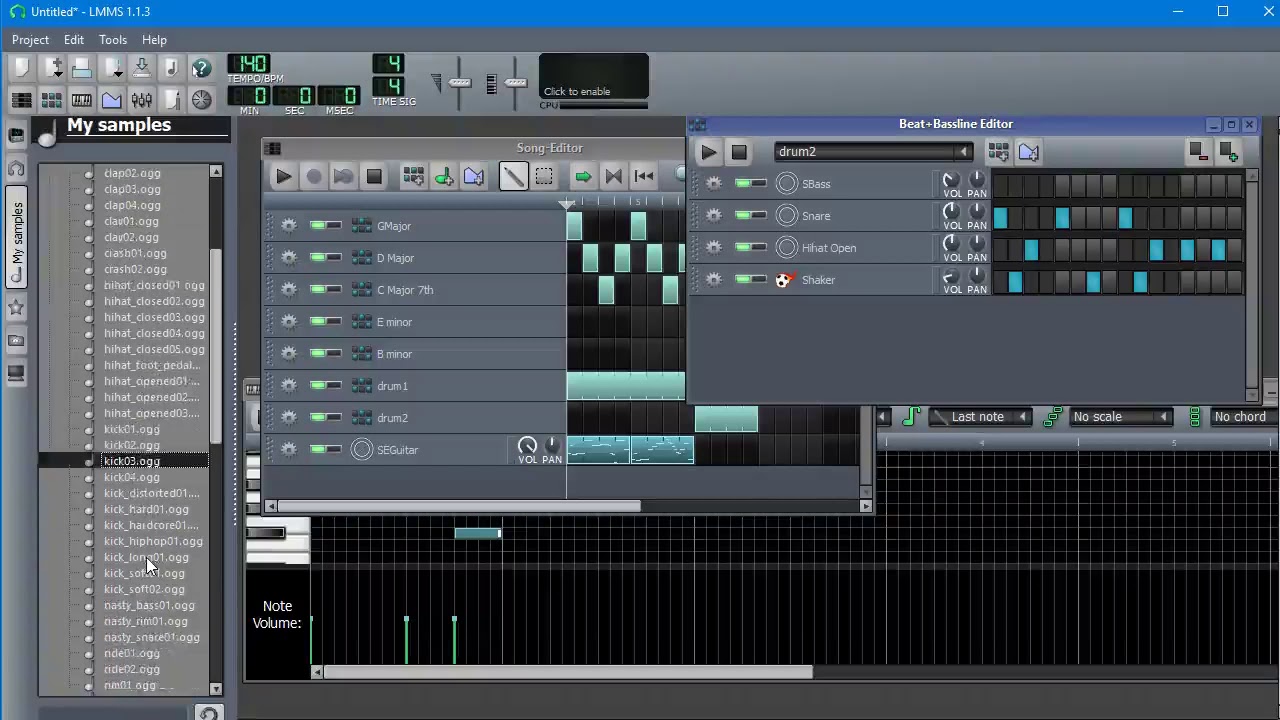The height and width of the screenshot is (720, 1280).
Task: Open the Last note length dropdown
Action: pyautogui.click(x=980, y=417)
